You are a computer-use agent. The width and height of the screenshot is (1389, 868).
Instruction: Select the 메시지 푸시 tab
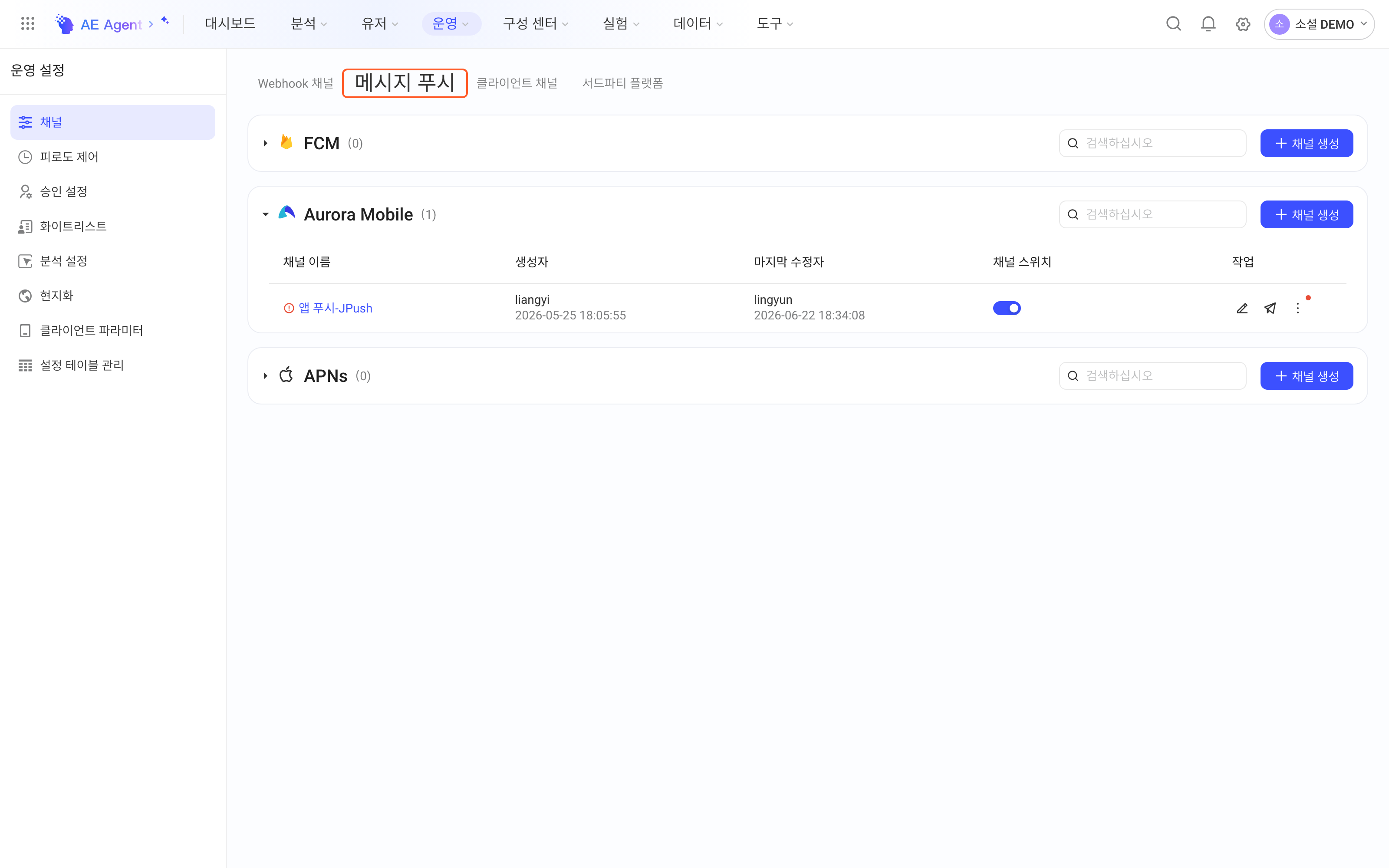405,82
